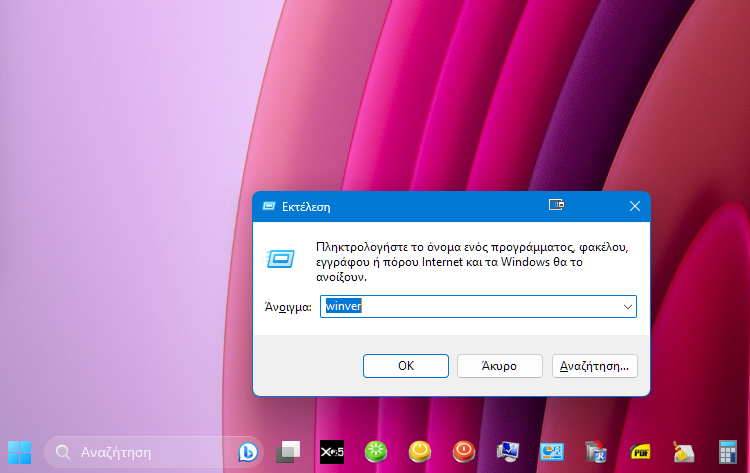Image resolution: width=750 pixels, height=473 pixels.
Task: Launch the PDF taskbar app
Action: click(640, 452)
